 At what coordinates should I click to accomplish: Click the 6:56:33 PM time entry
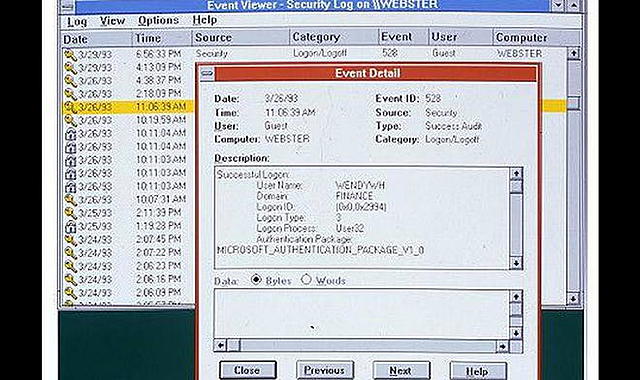coord(158,54)
